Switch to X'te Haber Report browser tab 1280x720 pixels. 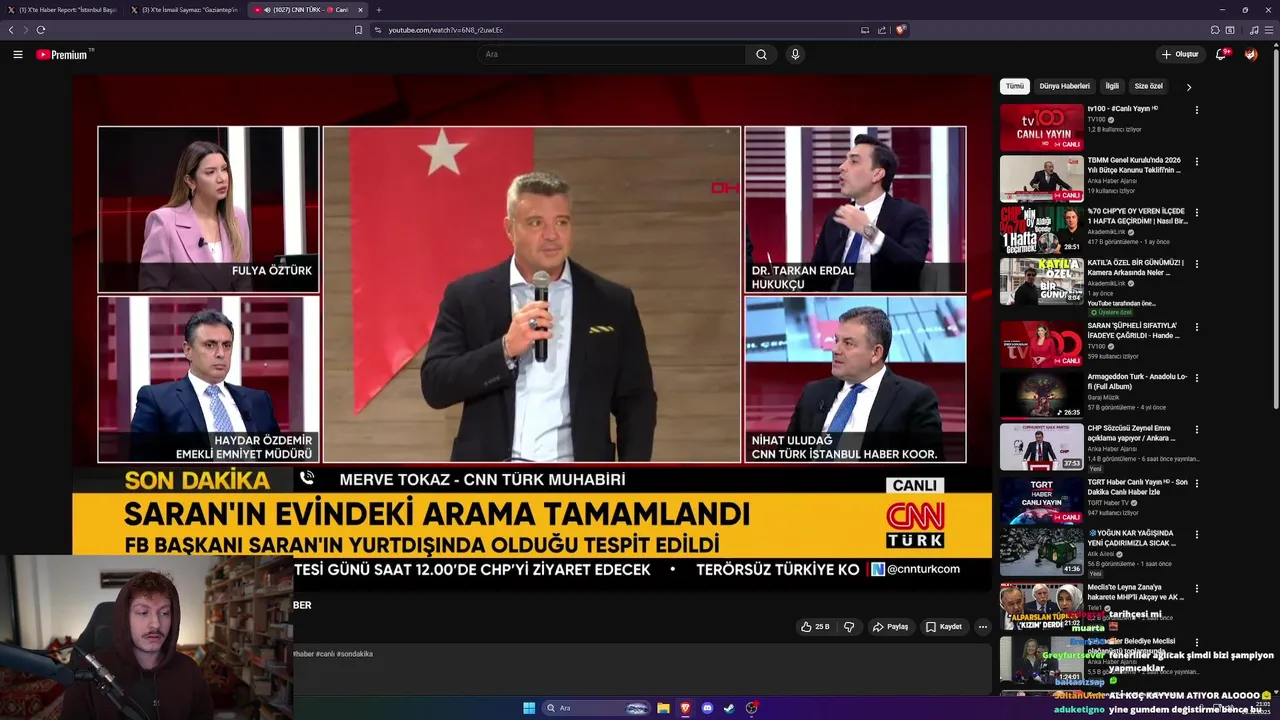click(61, 10)
